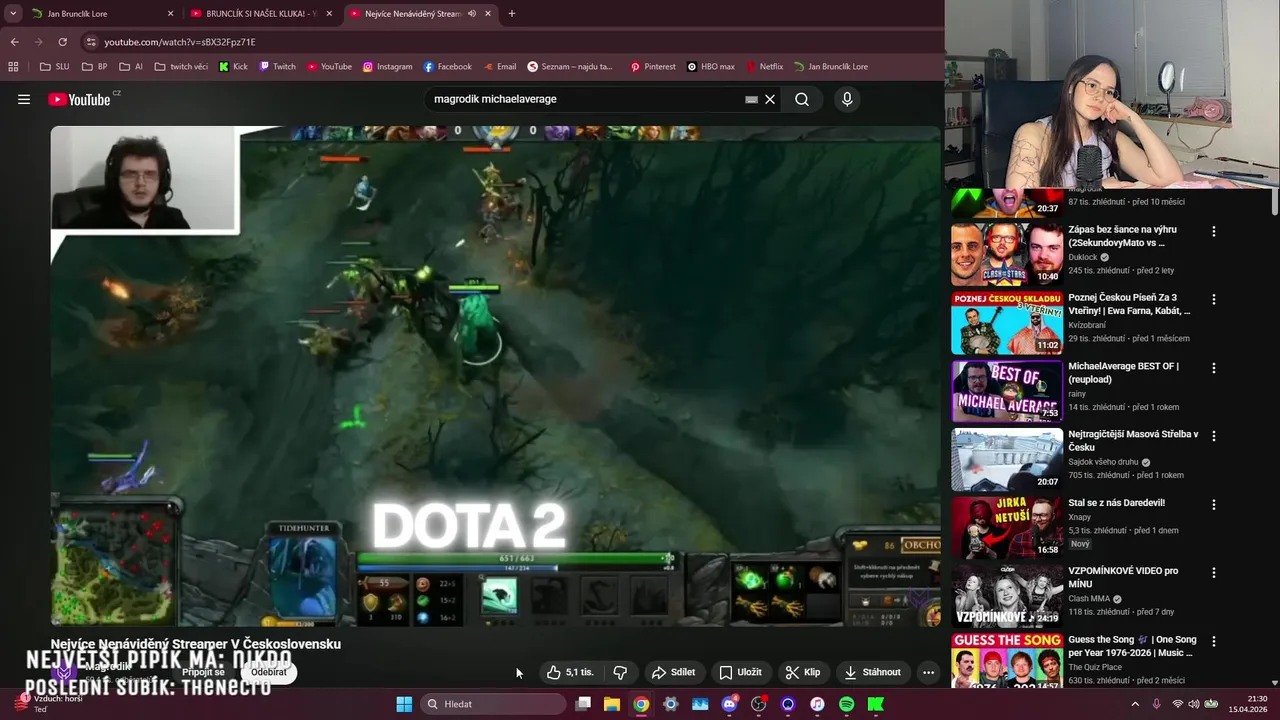The height and width of the screenshot is (720, 1280).
Task: Open Discord from the taskbar
Action: [729, 704]
